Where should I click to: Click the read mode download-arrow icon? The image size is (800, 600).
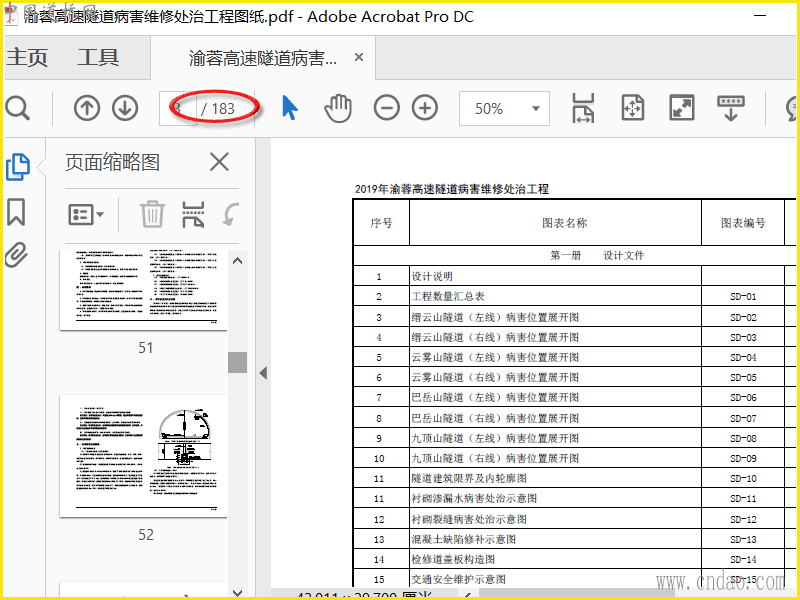731,108
